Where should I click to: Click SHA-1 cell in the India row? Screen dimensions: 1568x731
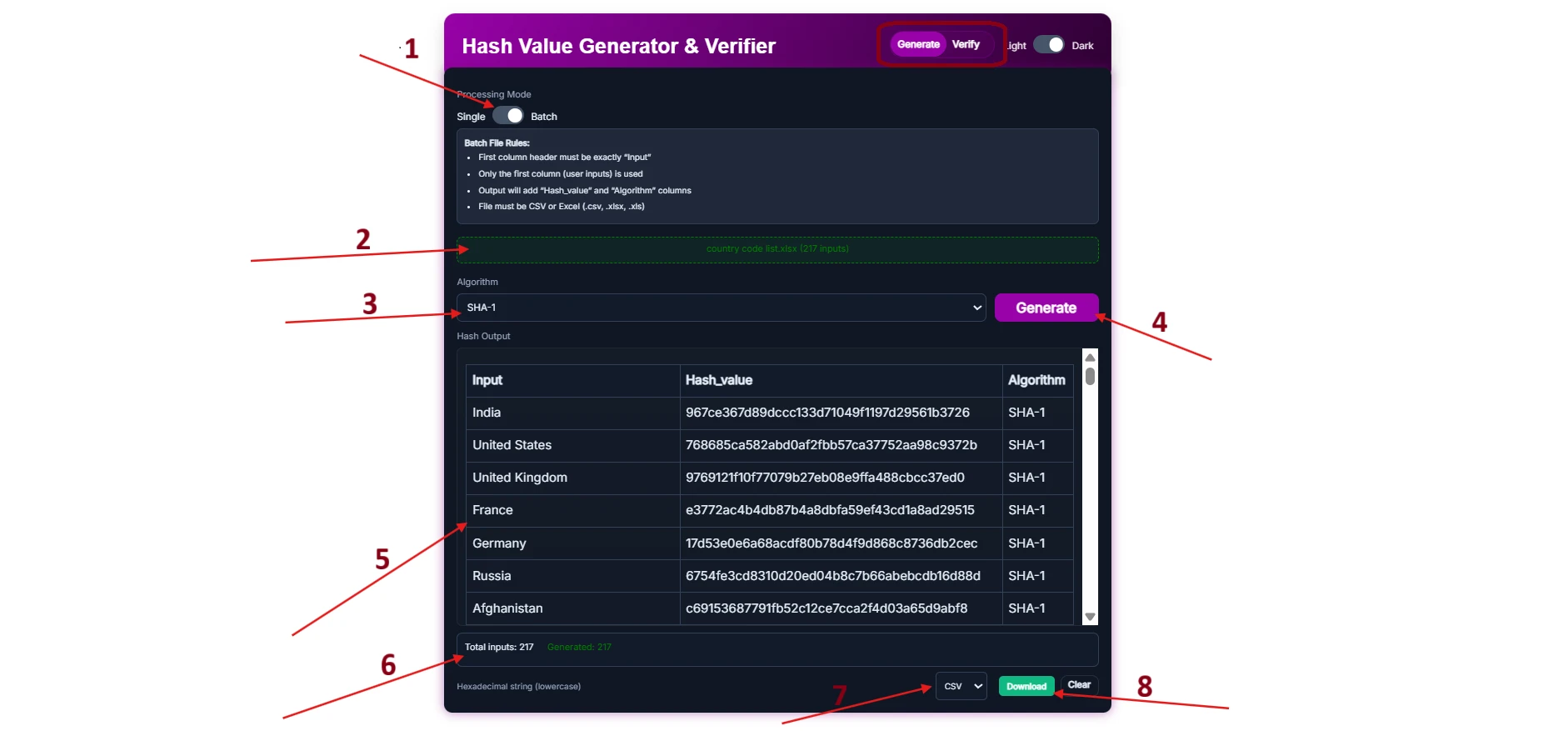pos(1037,413)
